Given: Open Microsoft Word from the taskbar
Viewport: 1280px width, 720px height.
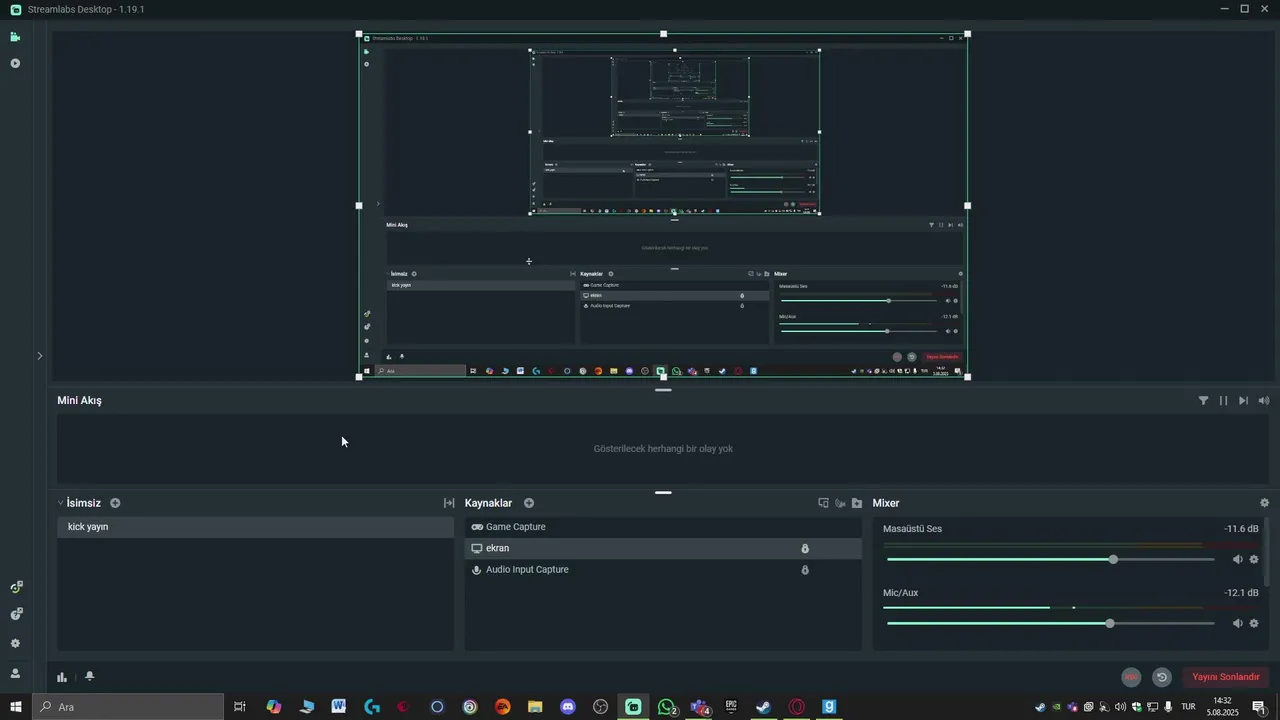Looking at the screenshot, I should click(x=339, y=707).
